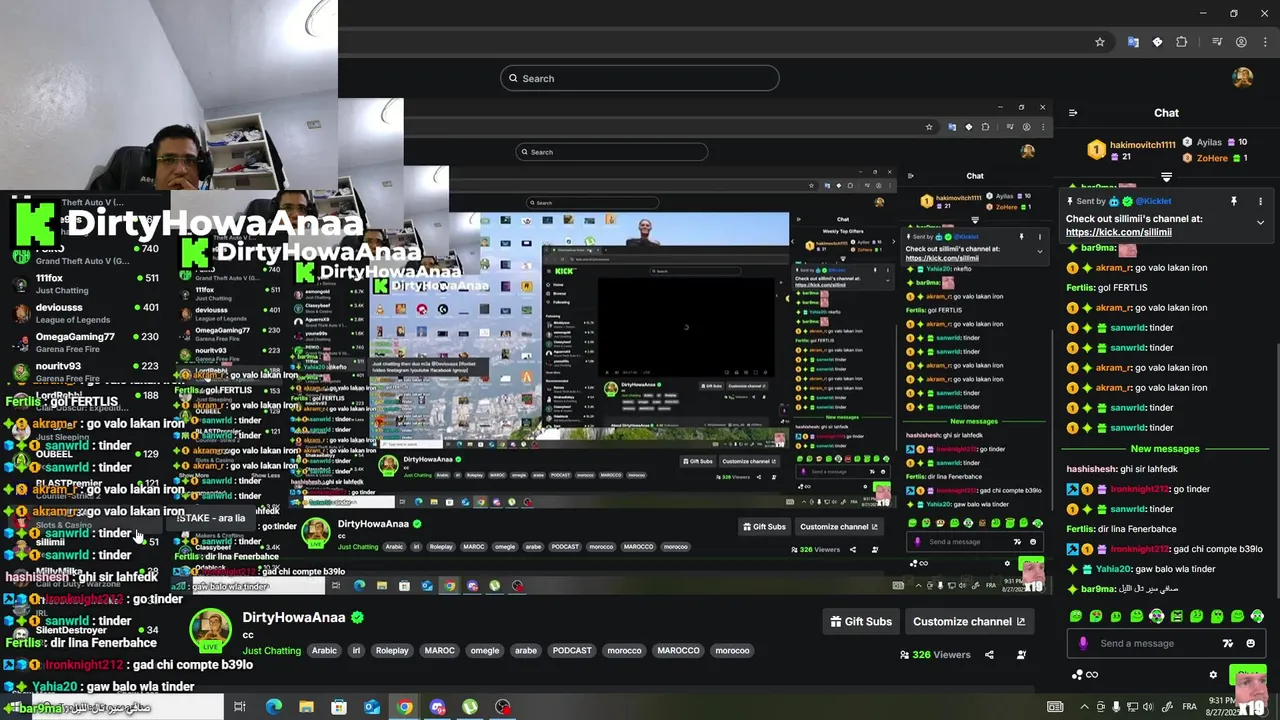Collapse the Chat panel
This screenshot has width=1280, height=720.
[1073, 113]
